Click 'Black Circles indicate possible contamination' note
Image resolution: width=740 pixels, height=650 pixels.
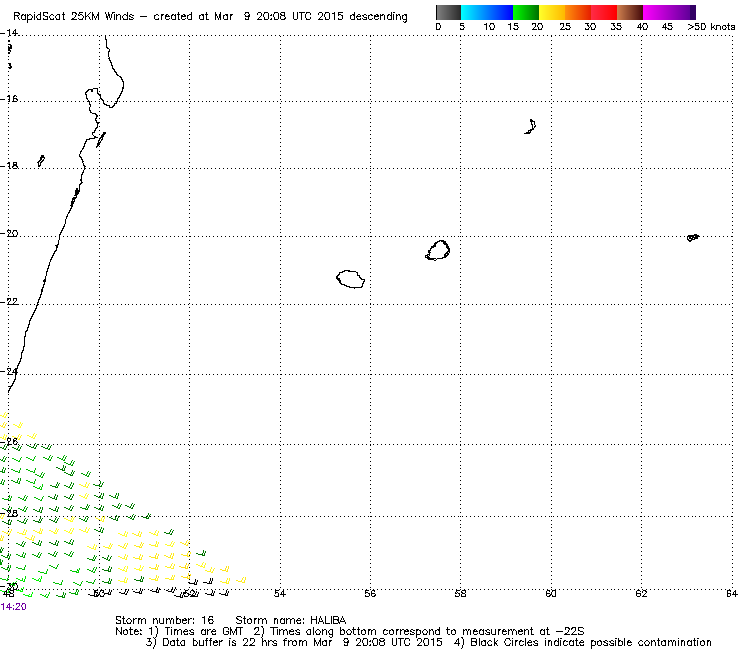point(591,642)
